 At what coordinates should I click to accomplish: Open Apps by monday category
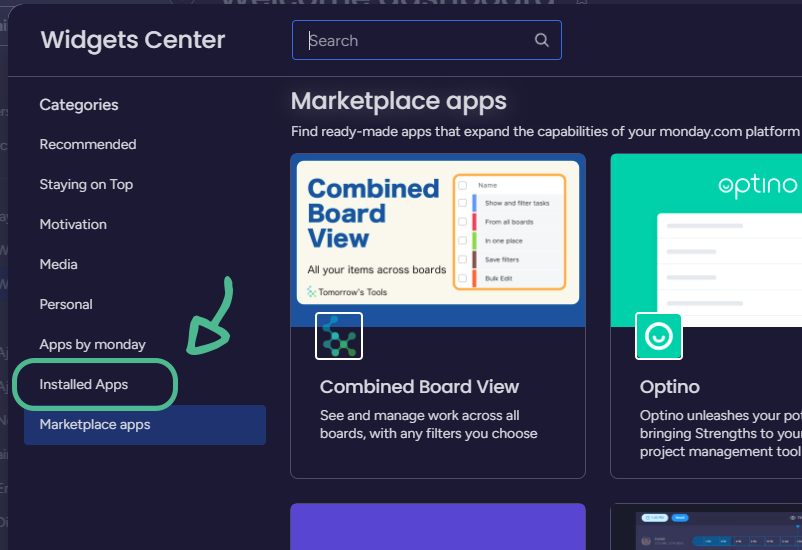click(x=93, y=345)
